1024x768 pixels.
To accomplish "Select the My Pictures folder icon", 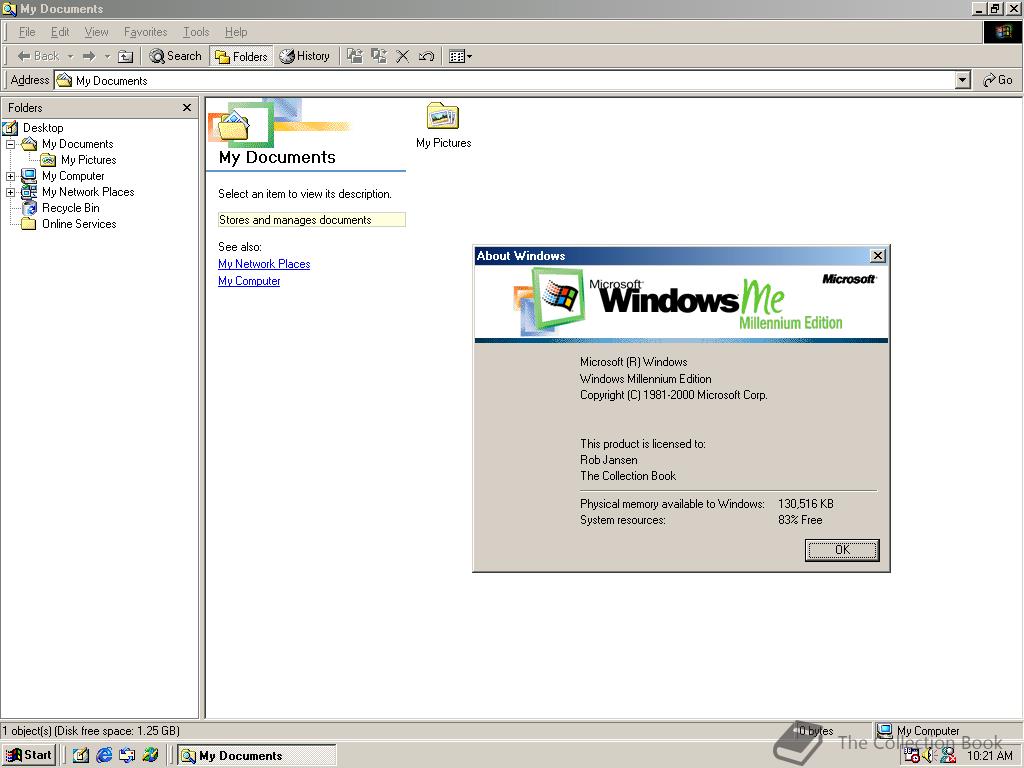I will [x=443, y=117].
